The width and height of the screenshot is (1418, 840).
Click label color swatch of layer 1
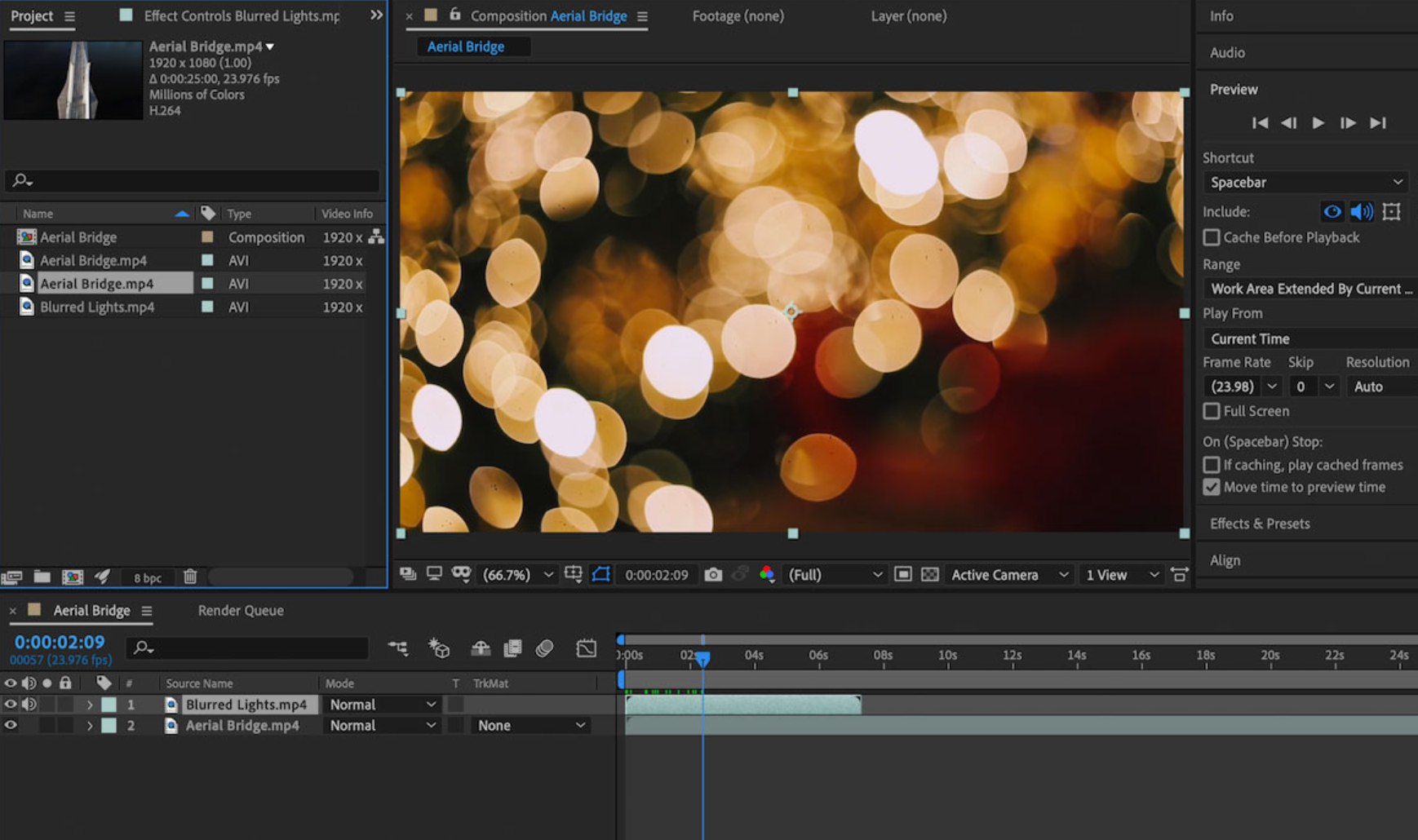(x=109, y=705)
